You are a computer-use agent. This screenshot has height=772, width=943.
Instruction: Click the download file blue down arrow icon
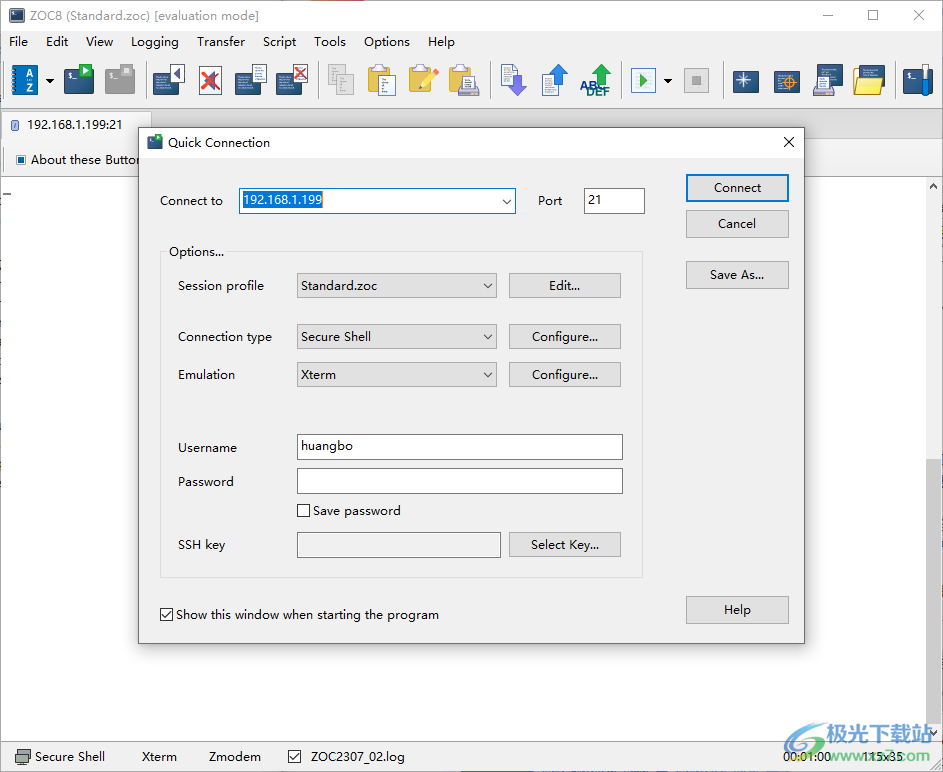513,80
